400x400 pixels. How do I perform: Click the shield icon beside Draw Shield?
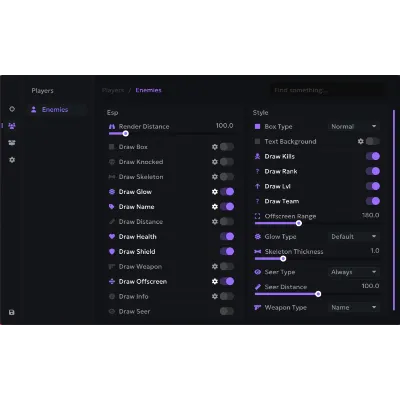[x=112, y=251]
